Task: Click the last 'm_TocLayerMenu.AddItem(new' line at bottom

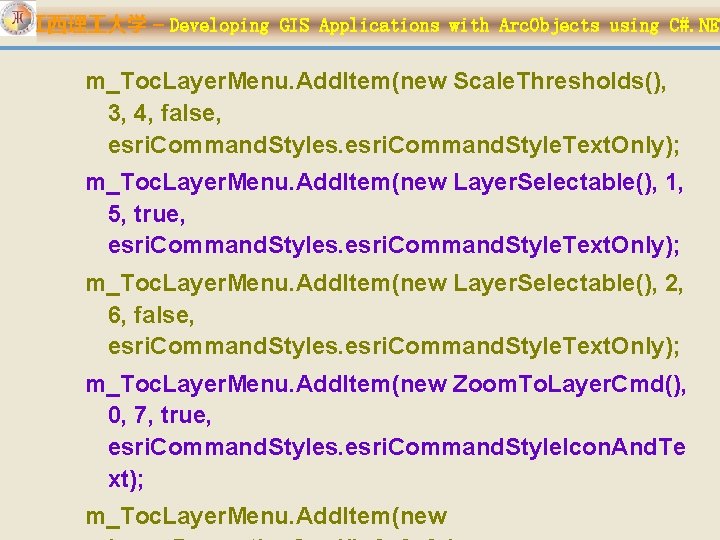Action: pos(266,517)
